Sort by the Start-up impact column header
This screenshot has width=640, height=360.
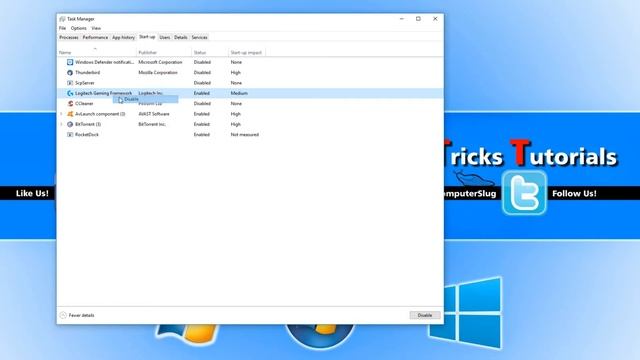coord(247,52)
